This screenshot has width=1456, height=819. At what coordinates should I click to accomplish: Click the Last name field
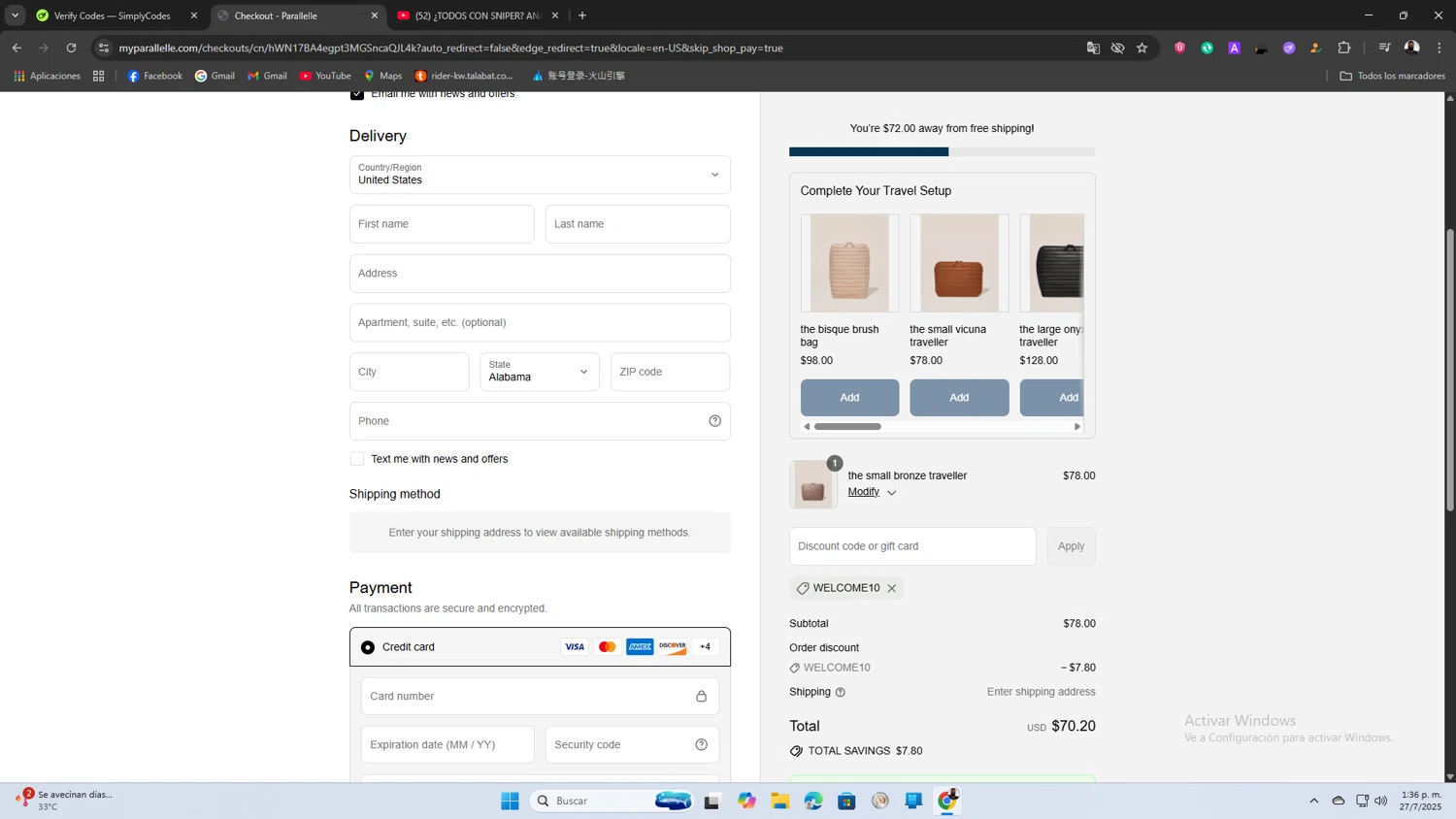(x=638, y=224)
